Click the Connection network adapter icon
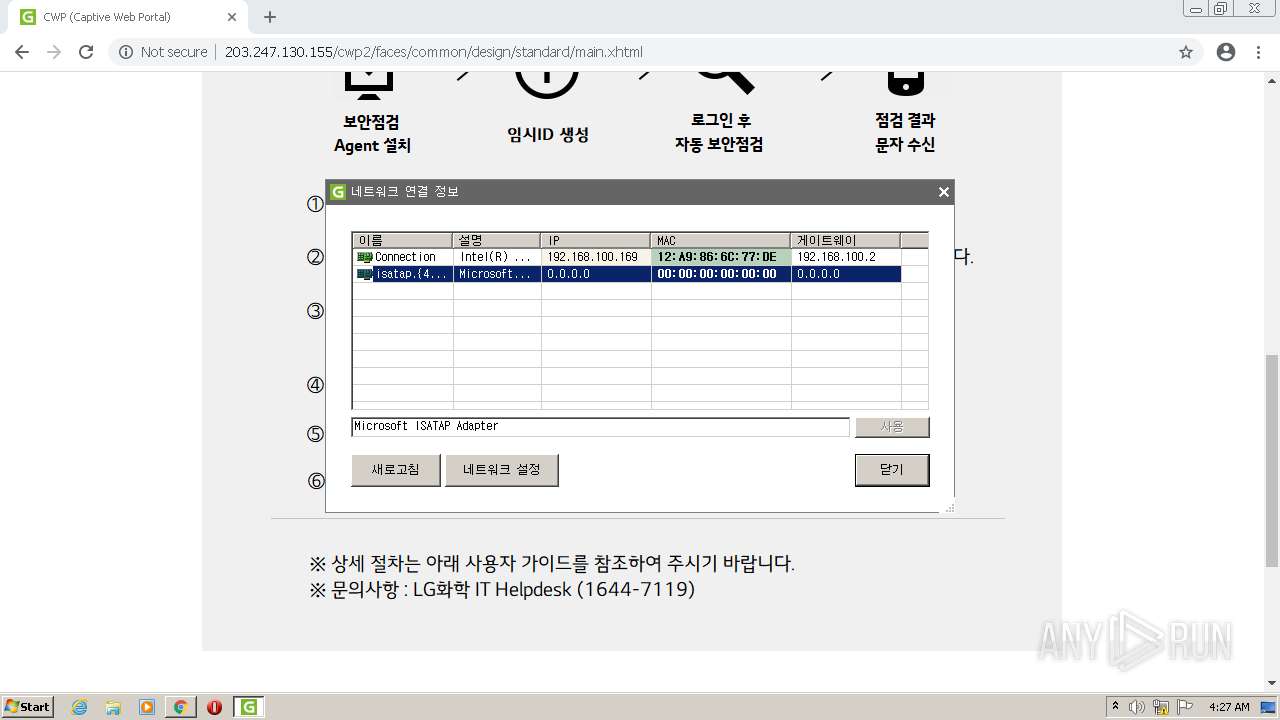This screenshot has height=720, width=1280. [x=364, y=257]
